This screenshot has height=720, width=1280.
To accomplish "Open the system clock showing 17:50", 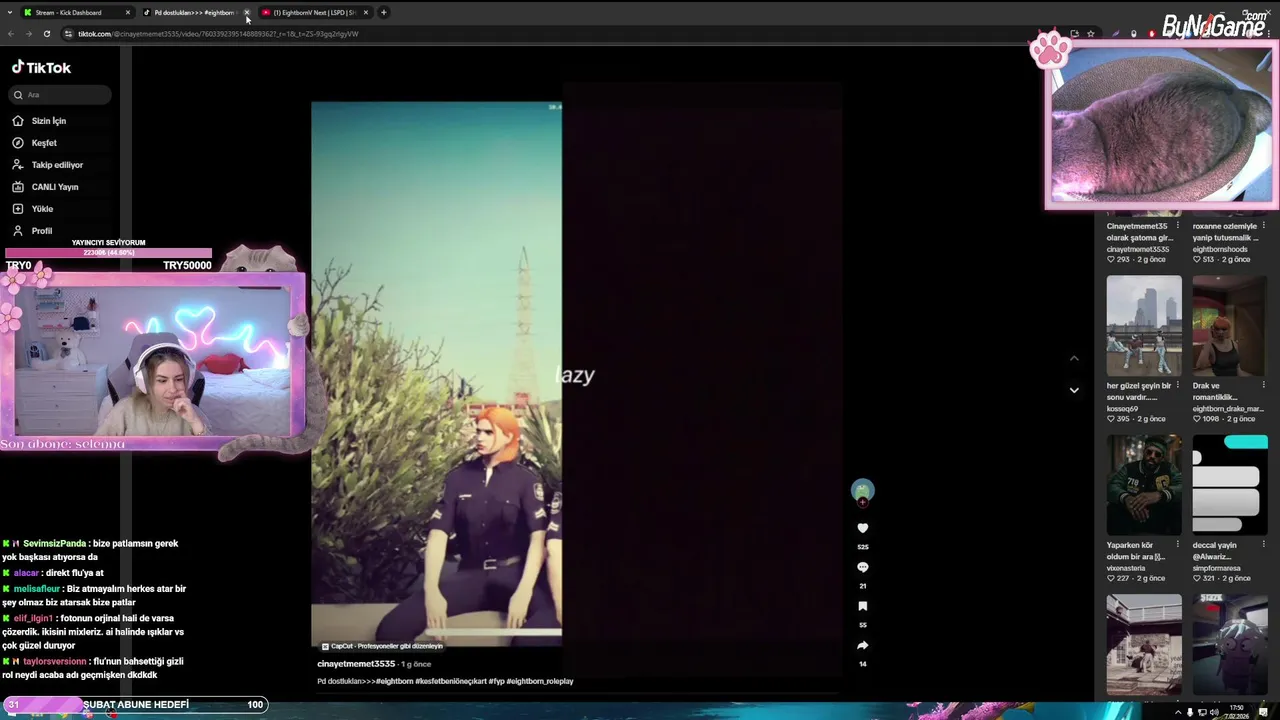I will click(x=1238, y=712).
